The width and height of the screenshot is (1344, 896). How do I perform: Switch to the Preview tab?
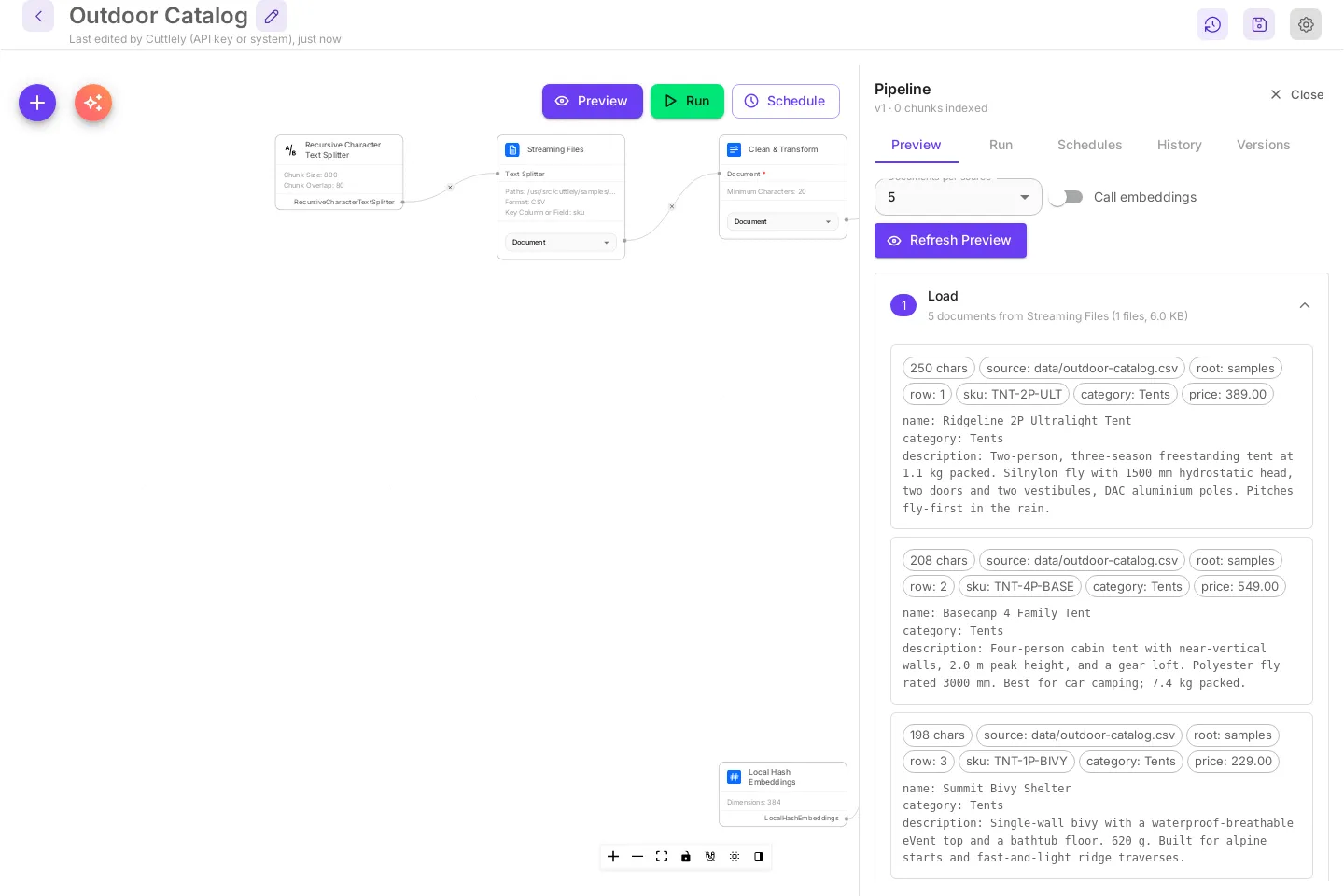click(916, 145)
